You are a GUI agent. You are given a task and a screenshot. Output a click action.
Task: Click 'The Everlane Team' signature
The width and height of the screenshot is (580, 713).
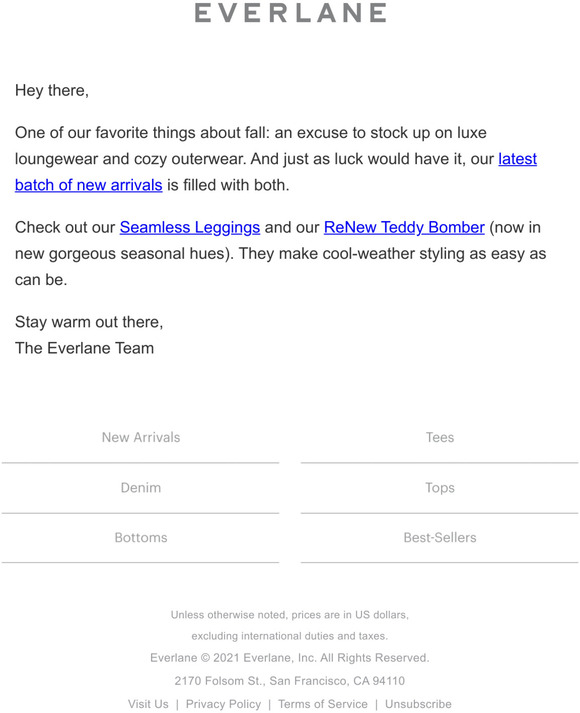pos(85,348)
